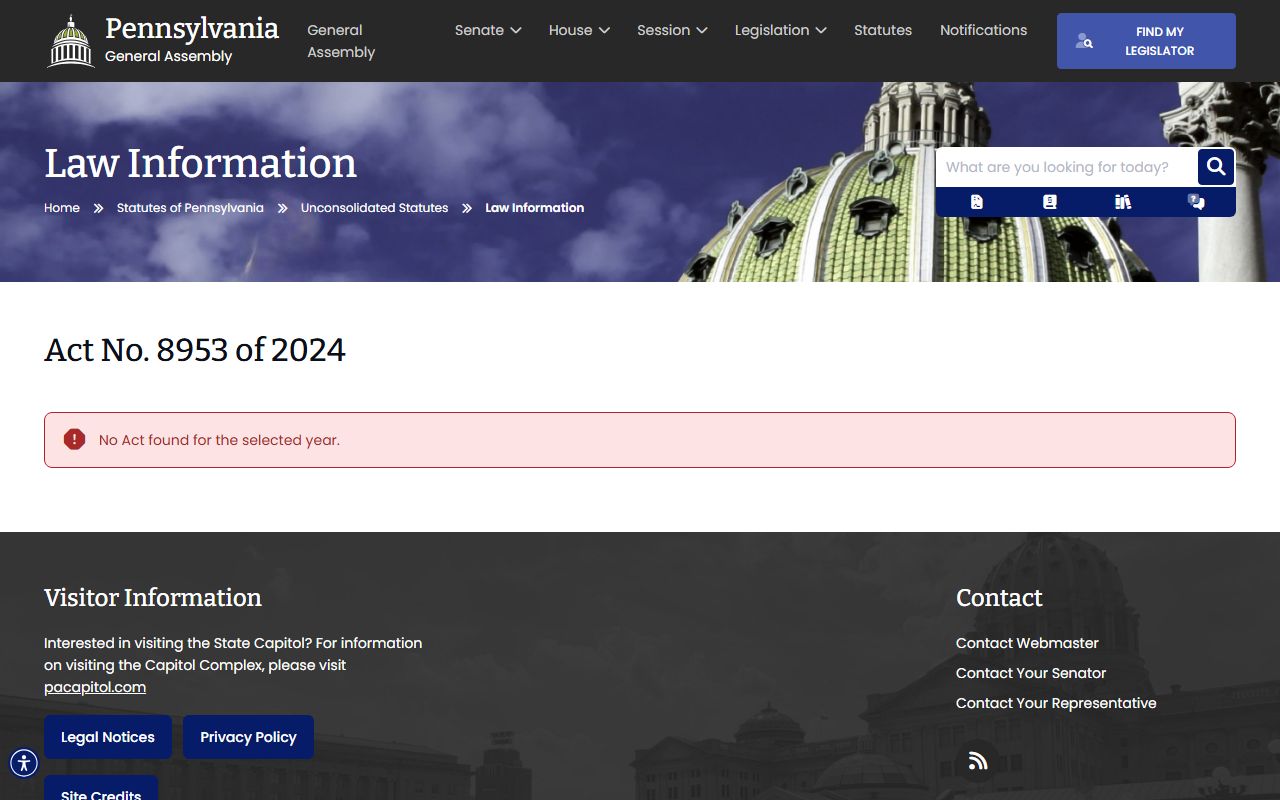The height and width of the screenshot is (800, 1280).
Task: Open the RSS feed icon
Action: [978, 761]
